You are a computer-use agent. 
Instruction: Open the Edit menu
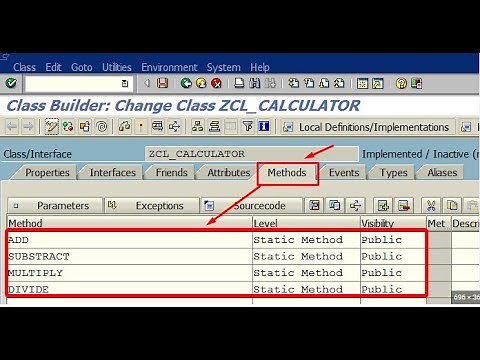click(x=53, y=67)
